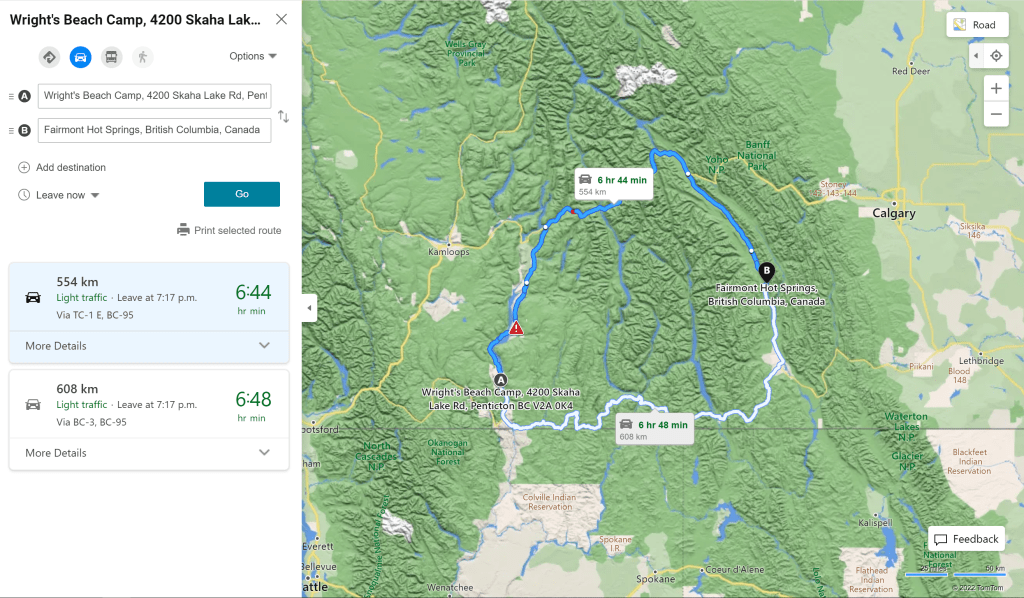Switch to transit mode bus icon

[111, 57]
